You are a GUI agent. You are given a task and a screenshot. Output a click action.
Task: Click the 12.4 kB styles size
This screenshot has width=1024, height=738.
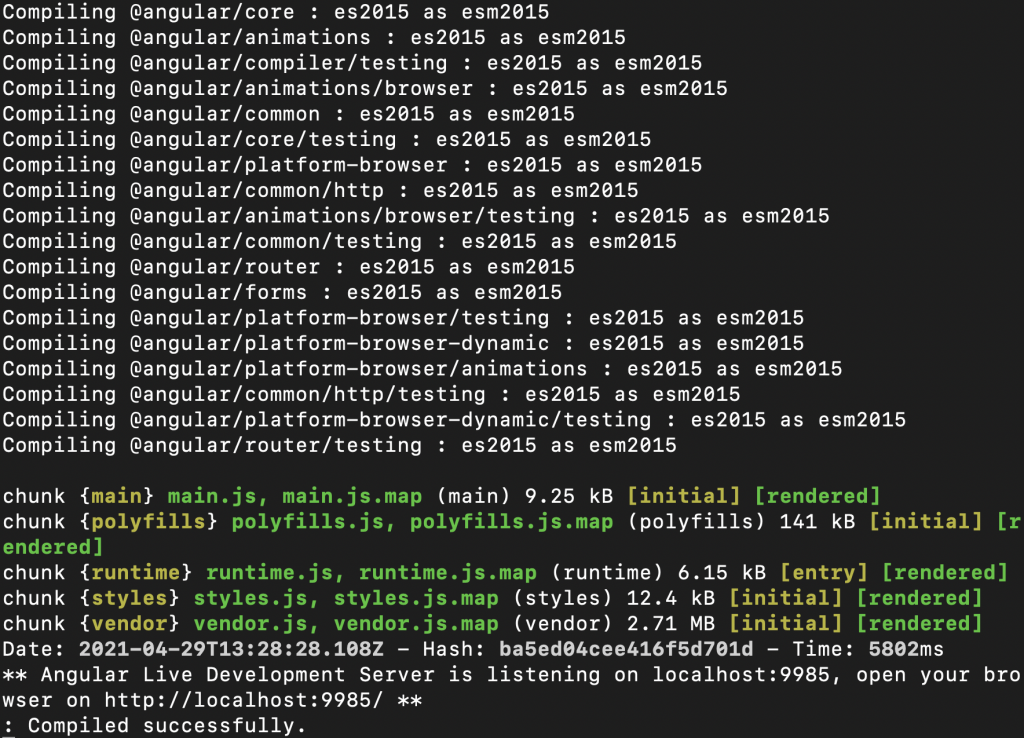click(671, 599)
